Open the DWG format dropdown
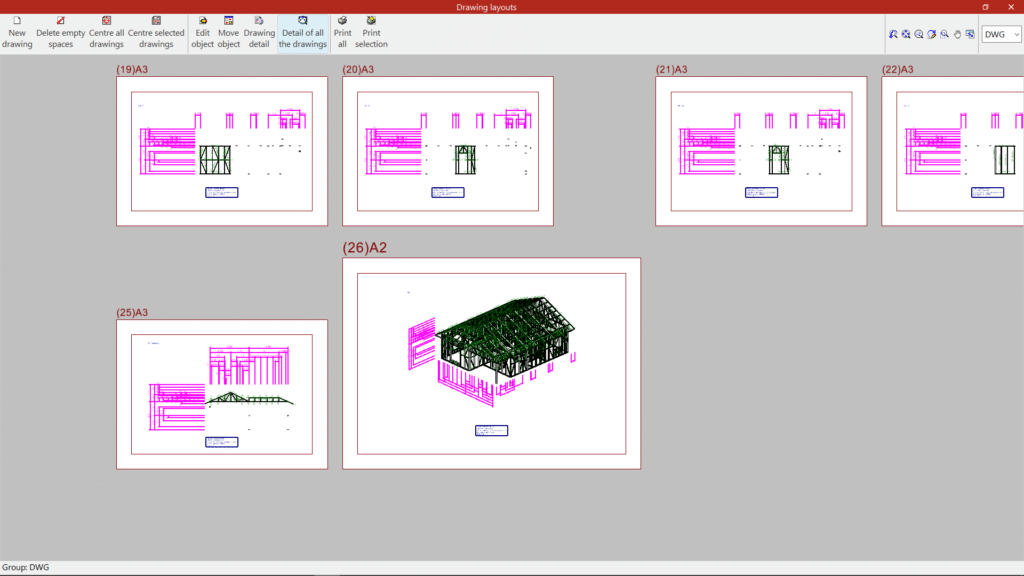 (1001, 34)
